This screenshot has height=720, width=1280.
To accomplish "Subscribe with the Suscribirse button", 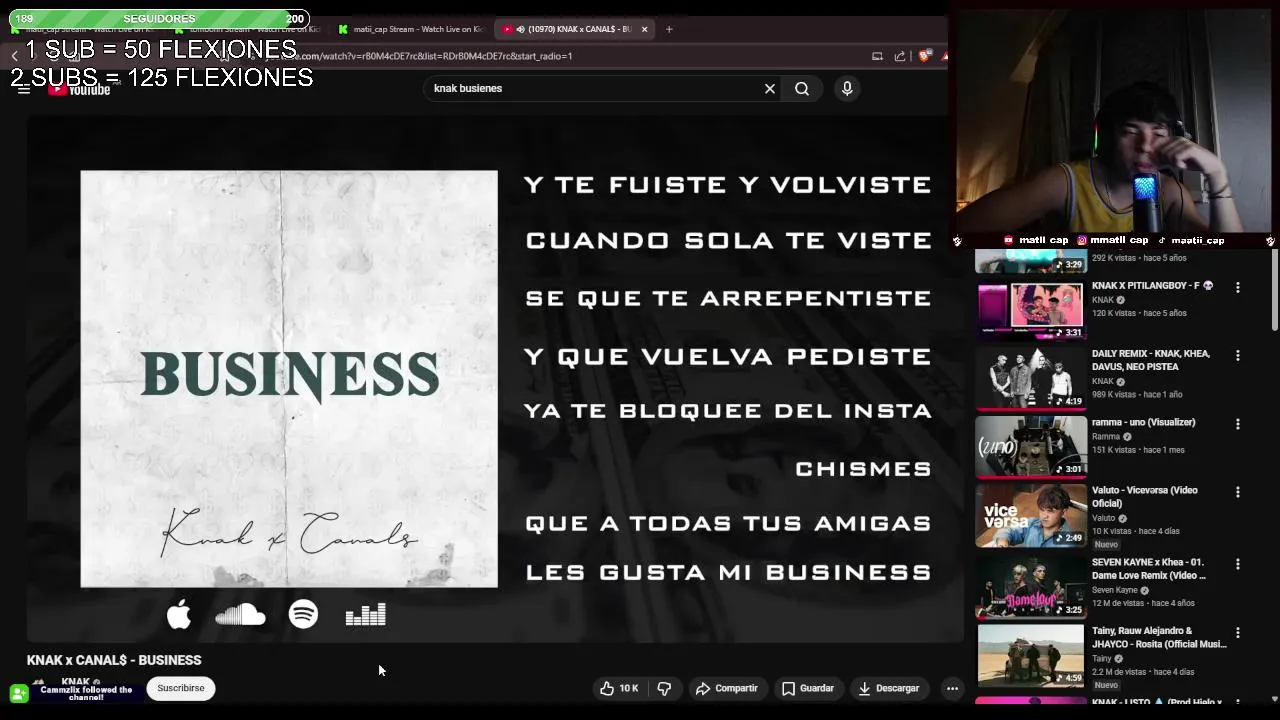I will pos(180,688).
